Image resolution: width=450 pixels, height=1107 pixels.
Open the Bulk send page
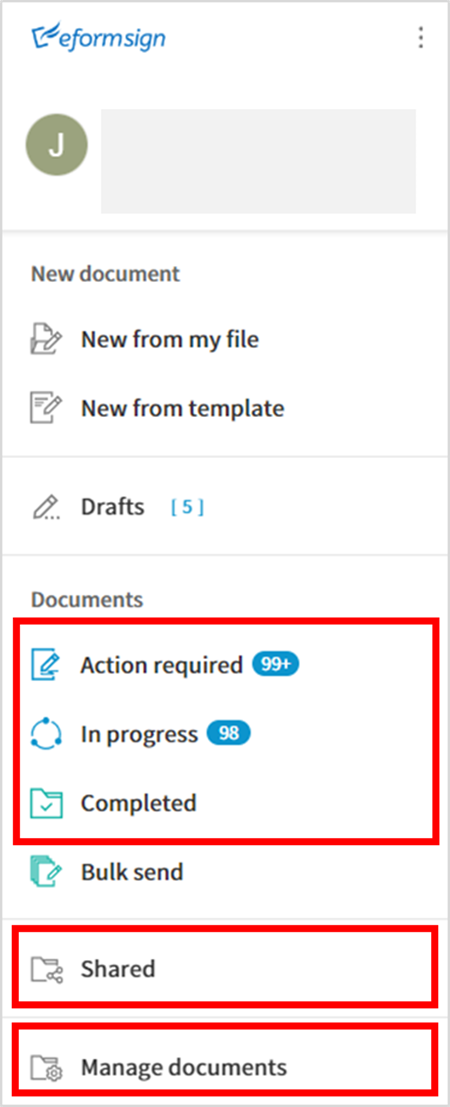pos(132,872)
